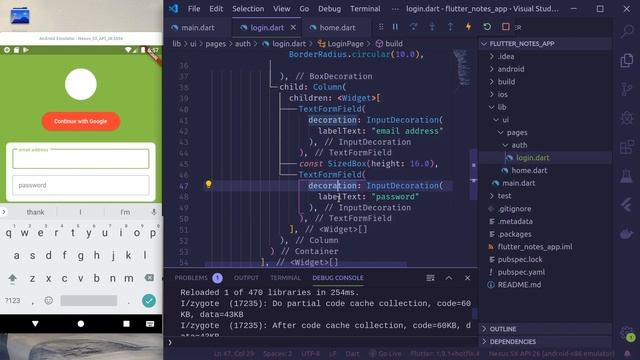The width and height of the screenshot is (640, 360).
Task: Click the lightbulb quick-fix icon
Action: click(209, 184)
